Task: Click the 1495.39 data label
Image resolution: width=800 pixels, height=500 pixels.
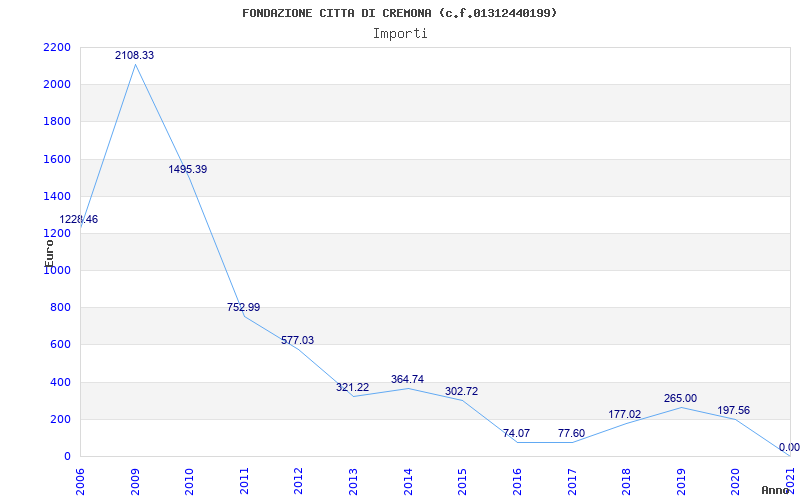Action: (x=188, y=169)
